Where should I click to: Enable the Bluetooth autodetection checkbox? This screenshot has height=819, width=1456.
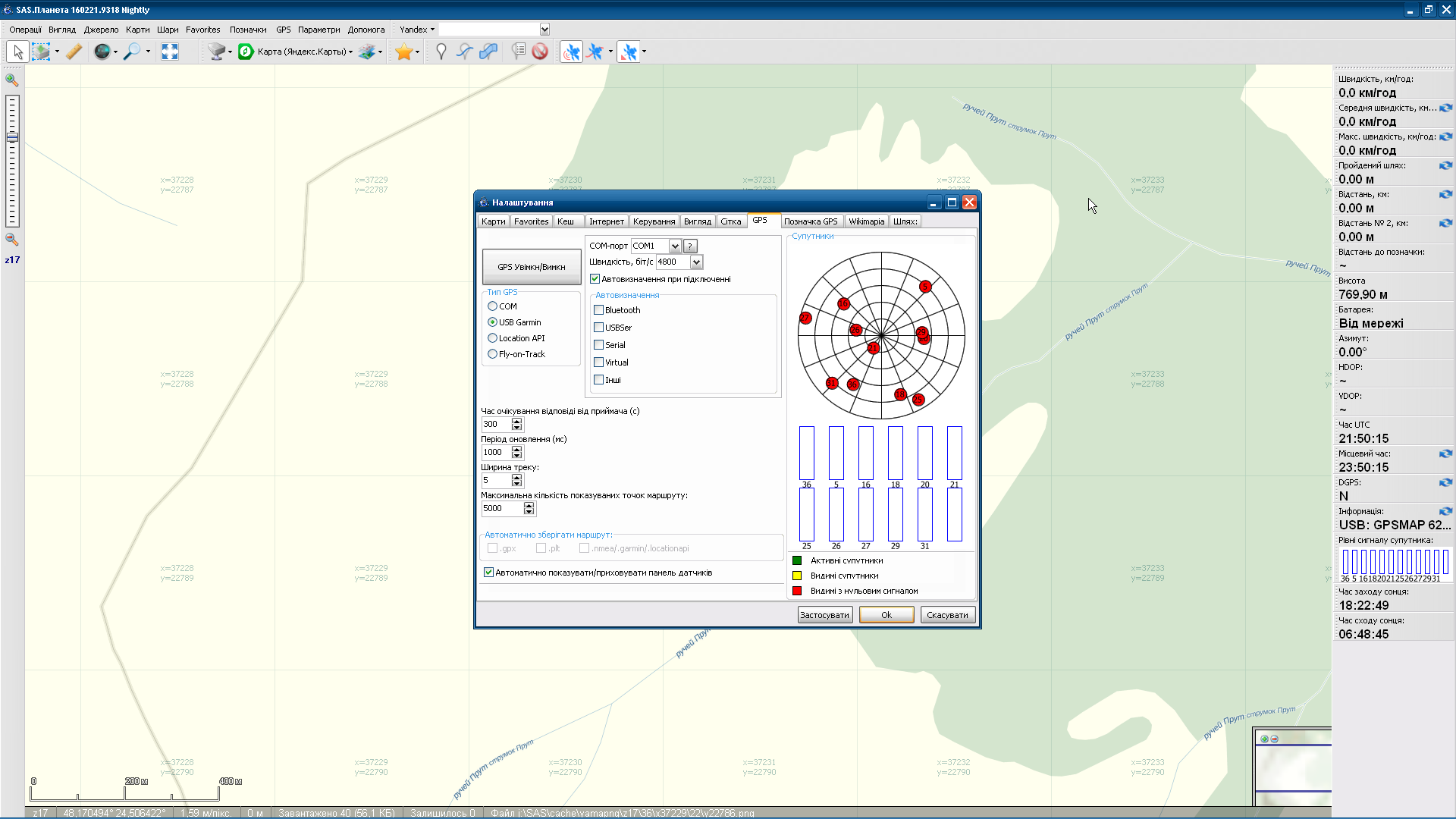pyautogui.click(x=599, y=310)
